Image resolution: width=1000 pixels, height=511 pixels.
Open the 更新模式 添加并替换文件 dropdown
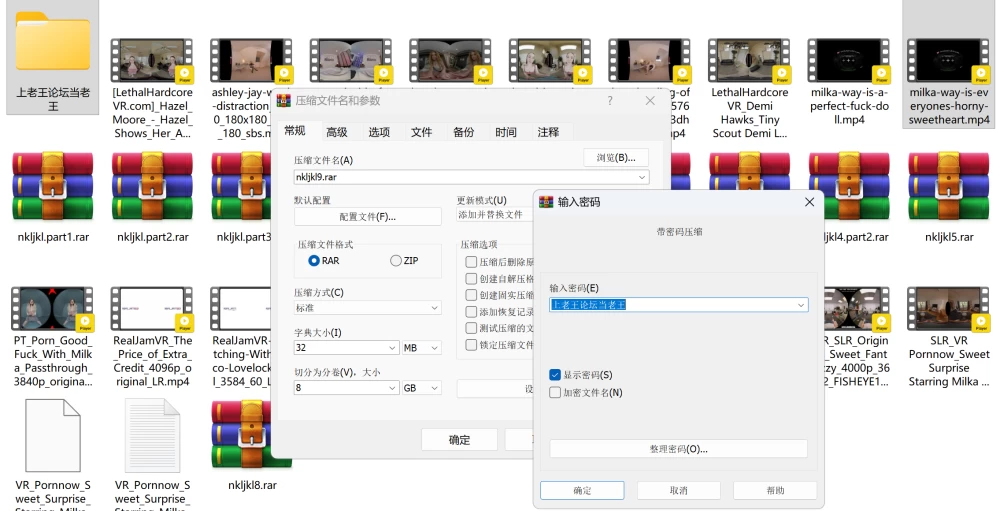(x=495, y=215)
